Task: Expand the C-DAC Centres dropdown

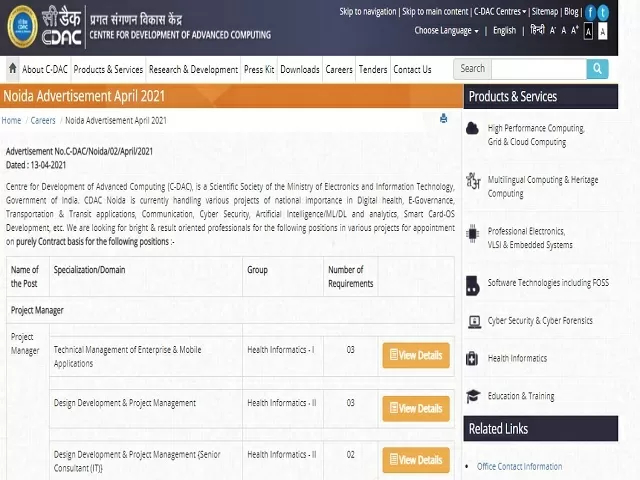Action: pos(500,11)
